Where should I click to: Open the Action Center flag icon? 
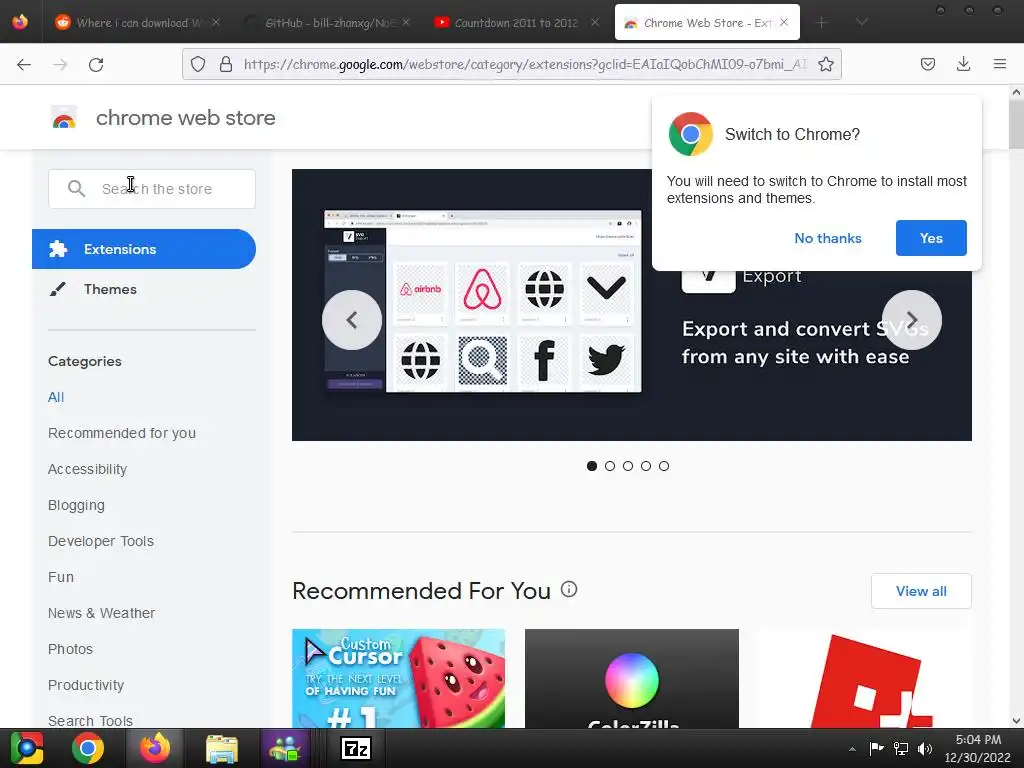[x=876, y=748]
